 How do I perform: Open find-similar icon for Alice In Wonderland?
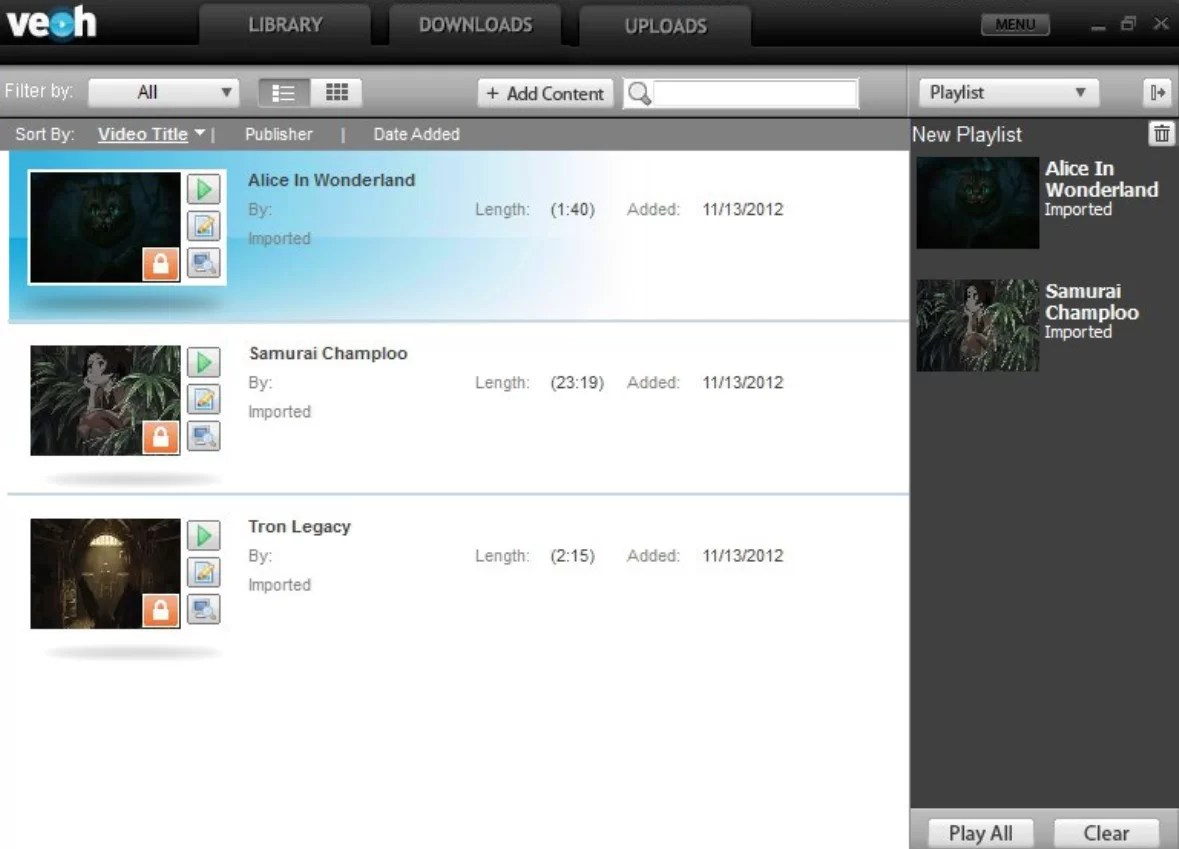click(204, 262)
